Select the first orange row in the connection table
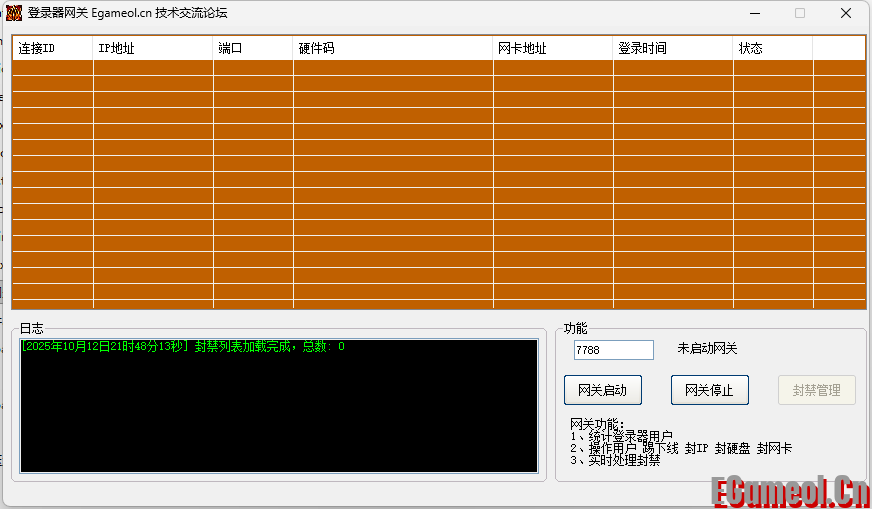This screenshot has width=872, height=509. [x=438, y=68]
